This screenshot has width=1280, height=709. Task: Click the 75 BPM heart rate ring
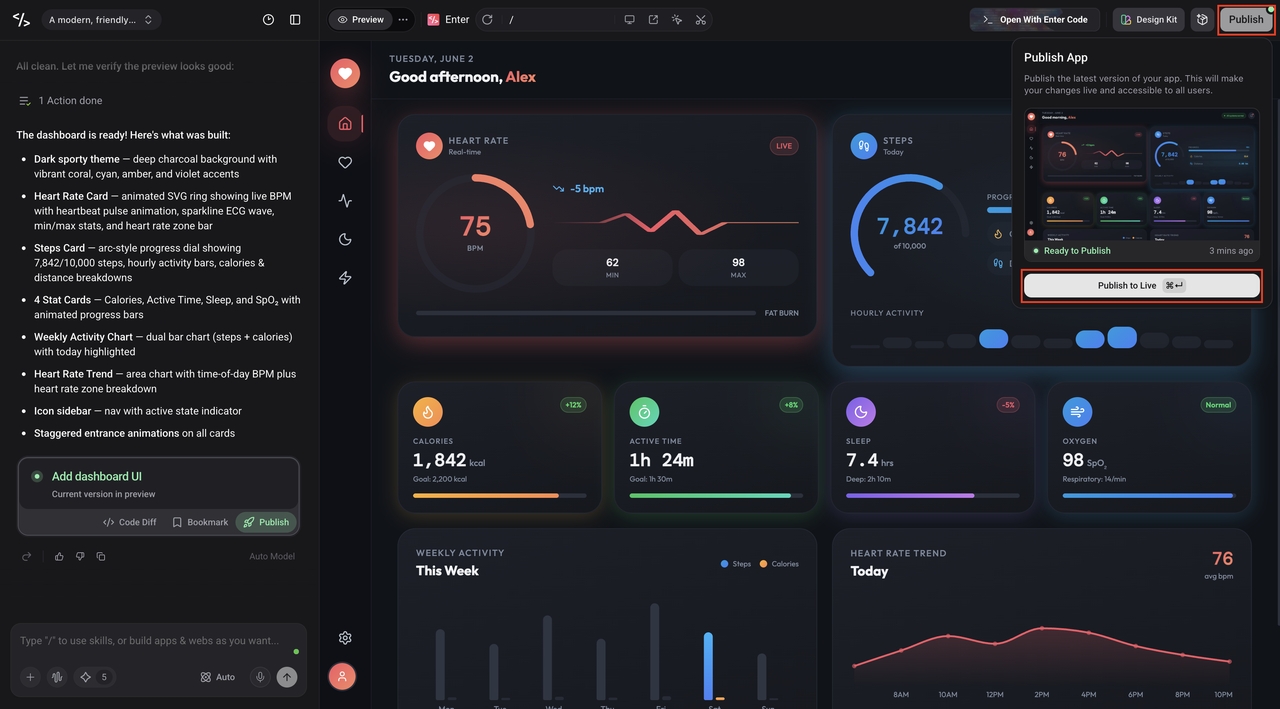[x=475, y=233]
